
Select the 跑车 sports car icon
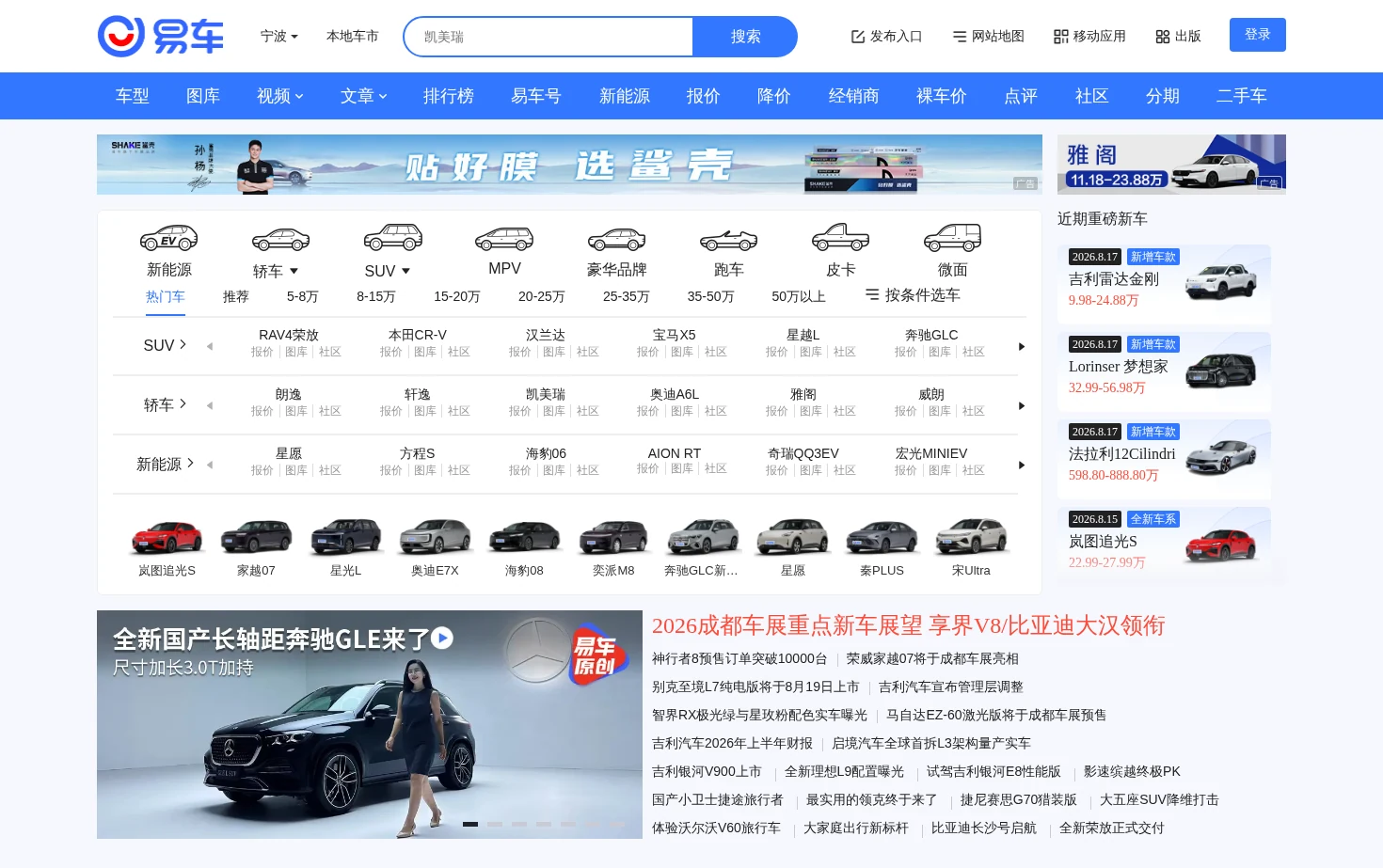728,240
